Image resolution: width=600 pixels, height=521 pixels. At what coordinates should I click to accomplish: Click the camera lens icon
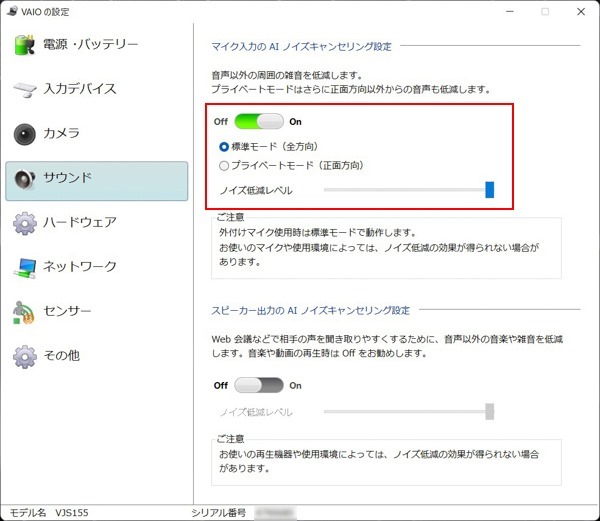click(24, 134)
